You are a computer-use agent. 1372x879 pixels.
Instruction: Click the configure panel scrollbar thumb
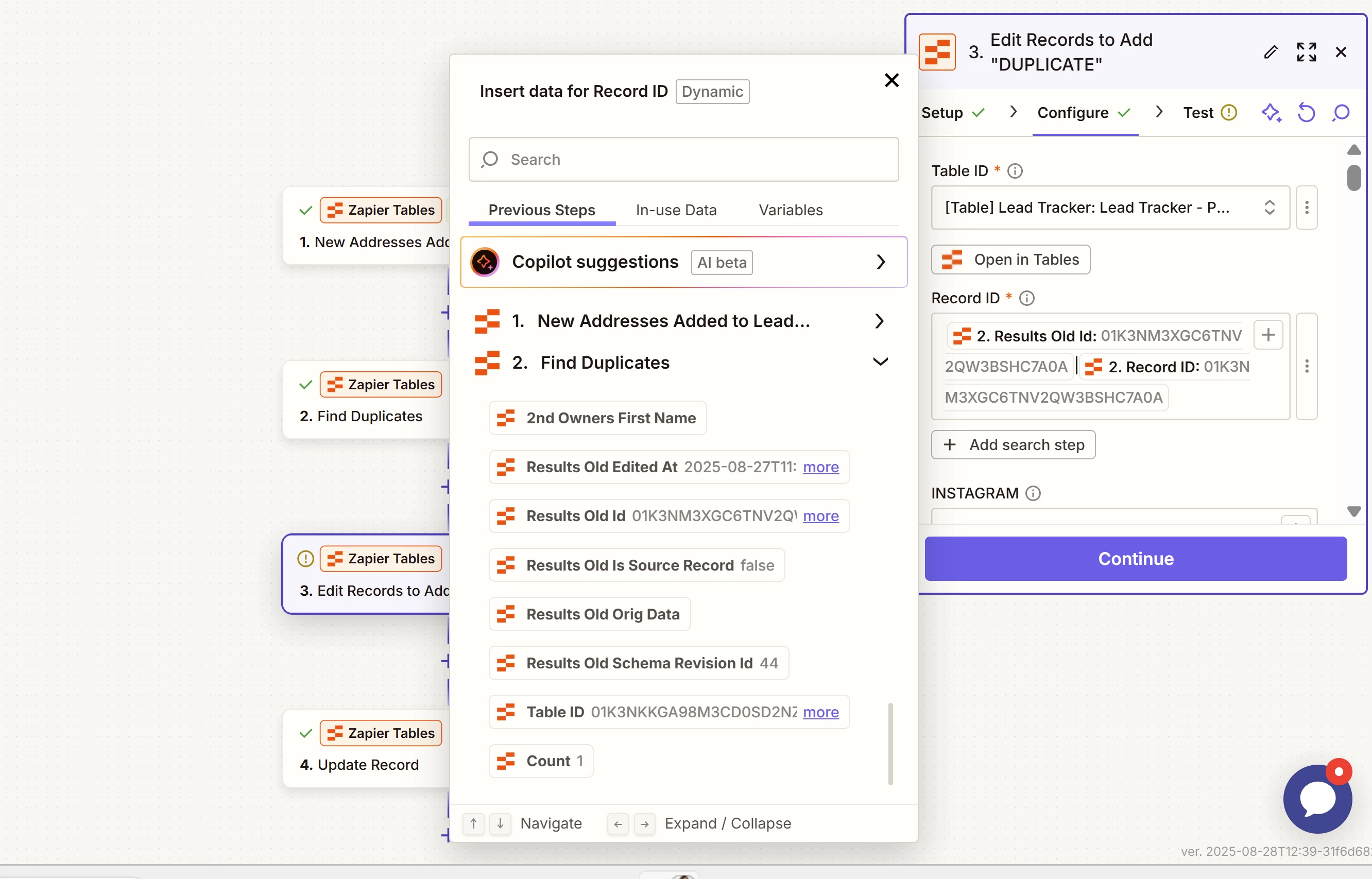coord(1353,178)
